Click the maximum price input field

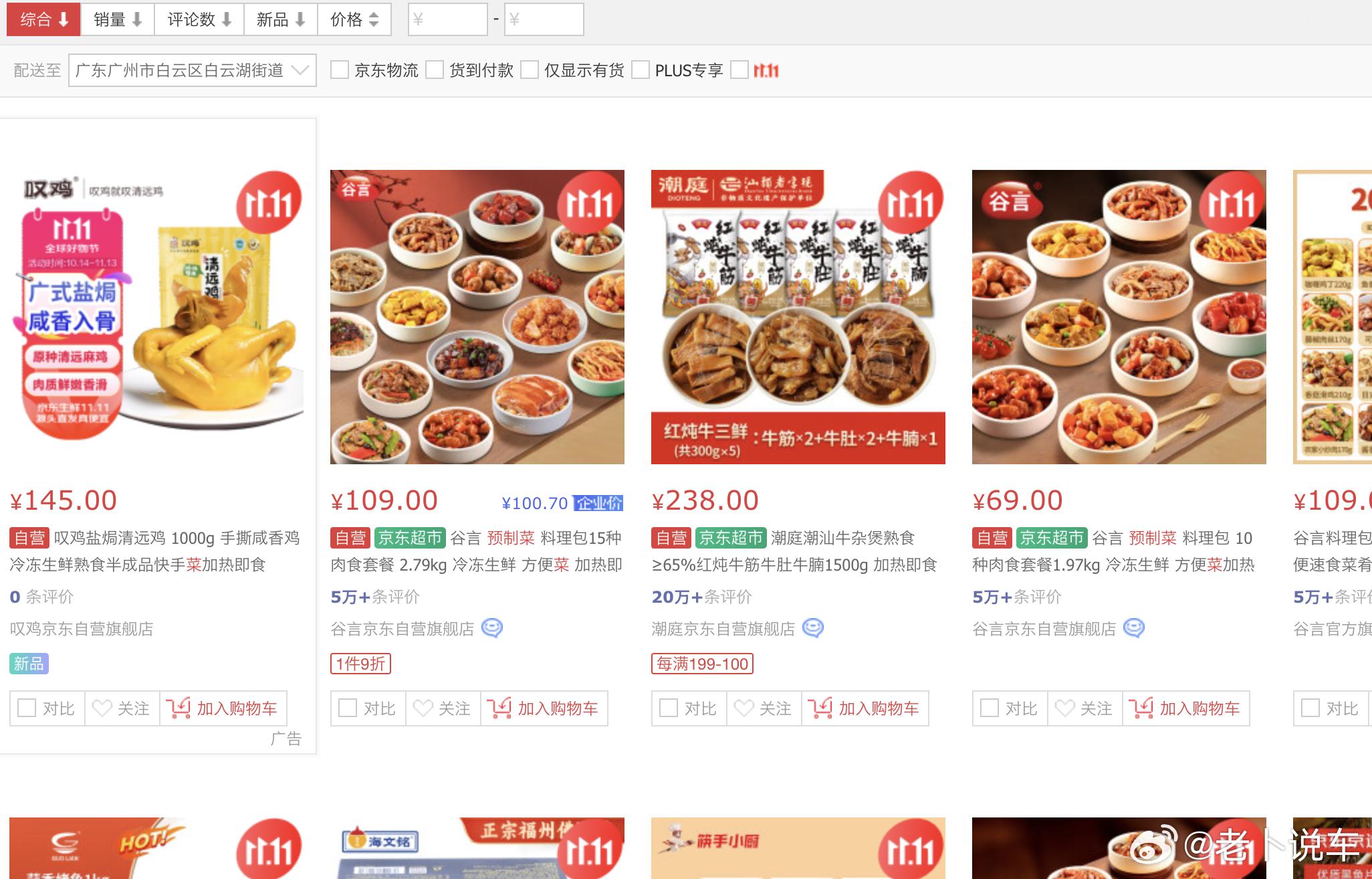click(544, 19)
